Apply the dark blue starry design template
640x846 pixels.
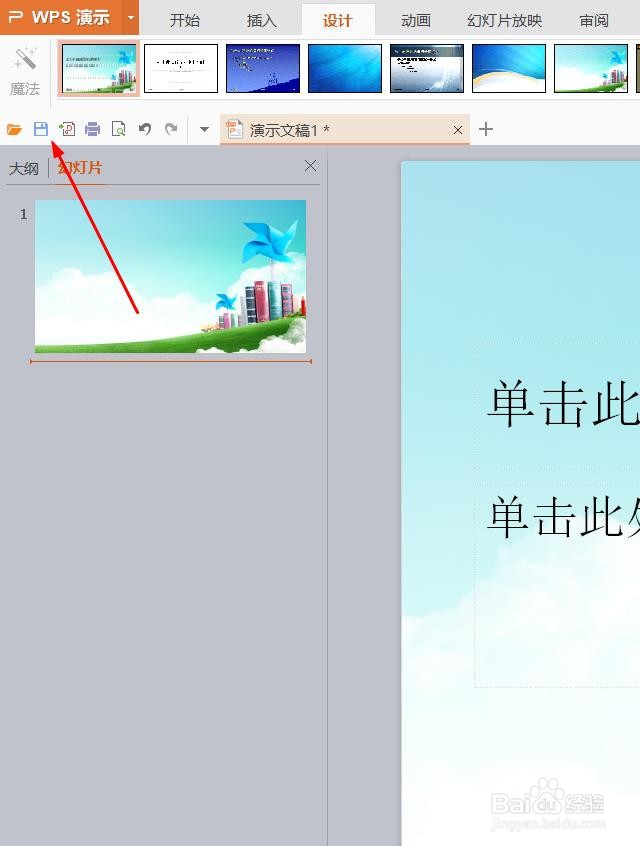tap(263, 69)
